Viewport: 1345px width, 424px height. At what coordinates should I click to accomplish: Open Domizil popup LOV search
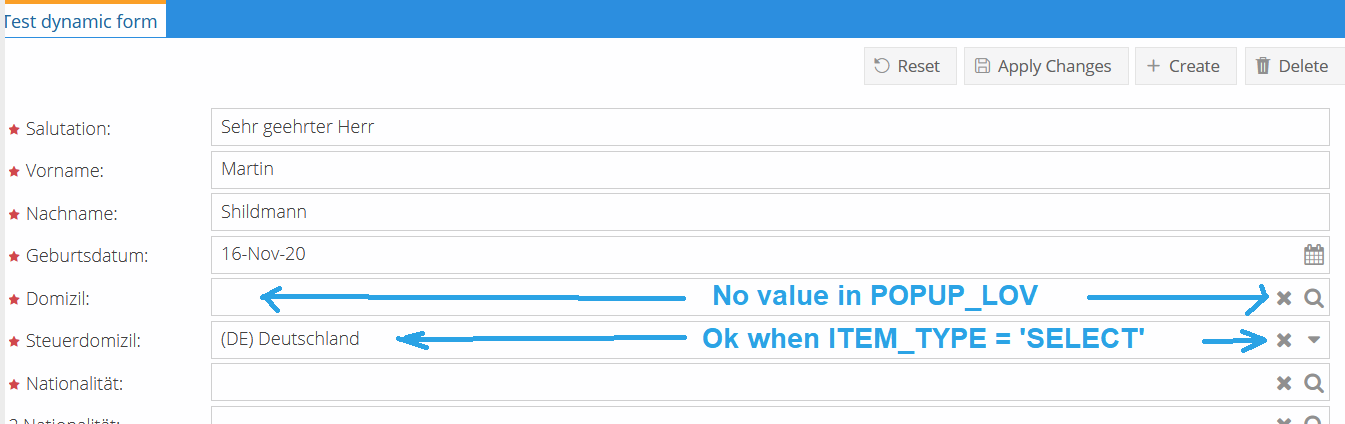point(1314,298)
